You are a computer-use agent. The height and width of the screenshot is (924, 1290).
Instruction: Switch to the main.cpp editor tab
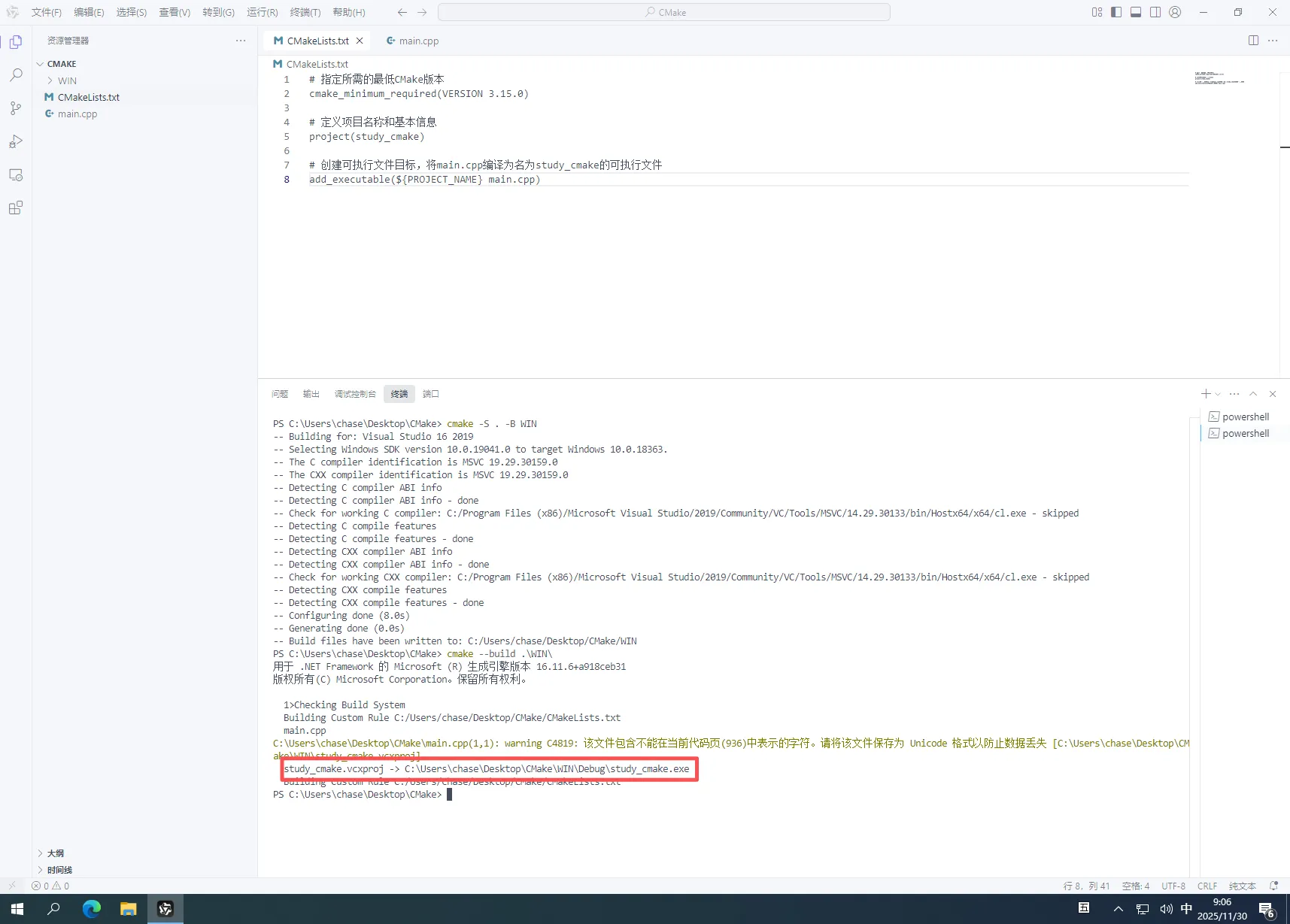tap(418, 41)
